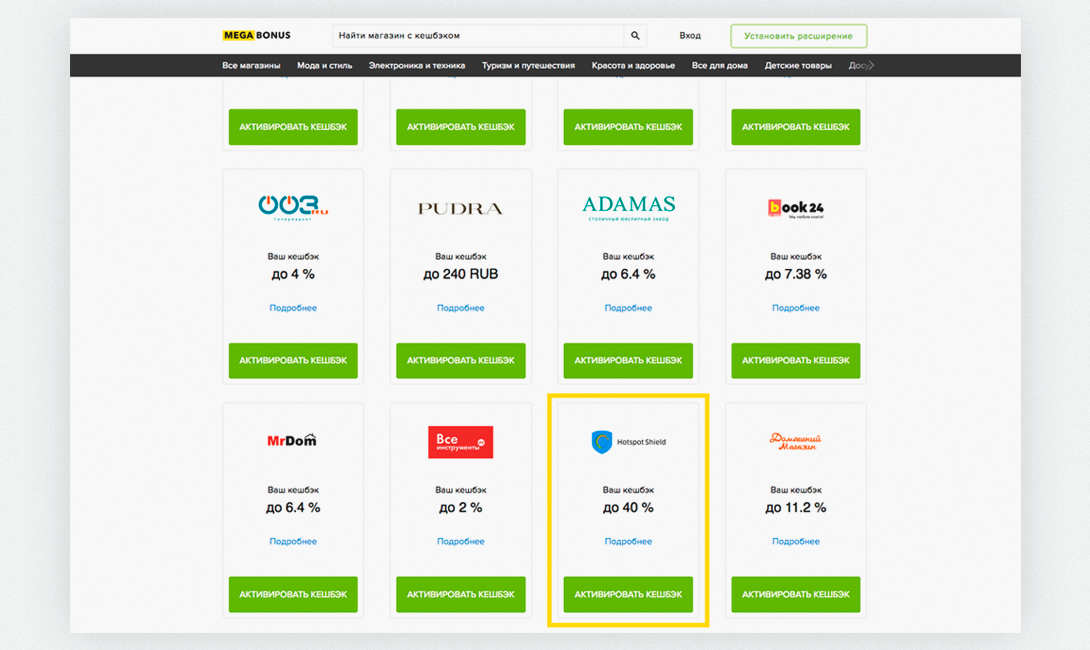
Task: Open the PUDRA store logo
Action: [x=460, y=209]
